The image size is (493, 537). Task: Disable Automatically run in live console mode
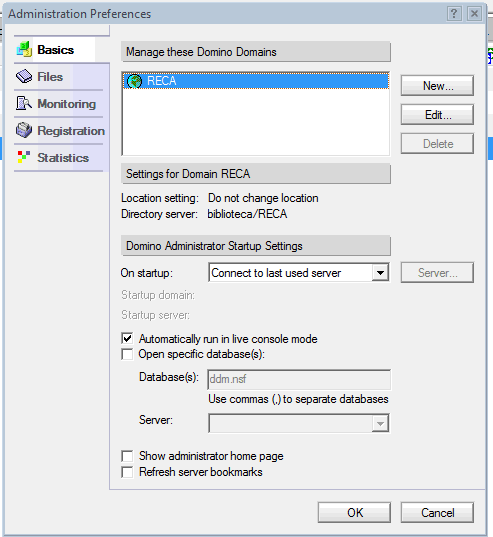point(127,339)
